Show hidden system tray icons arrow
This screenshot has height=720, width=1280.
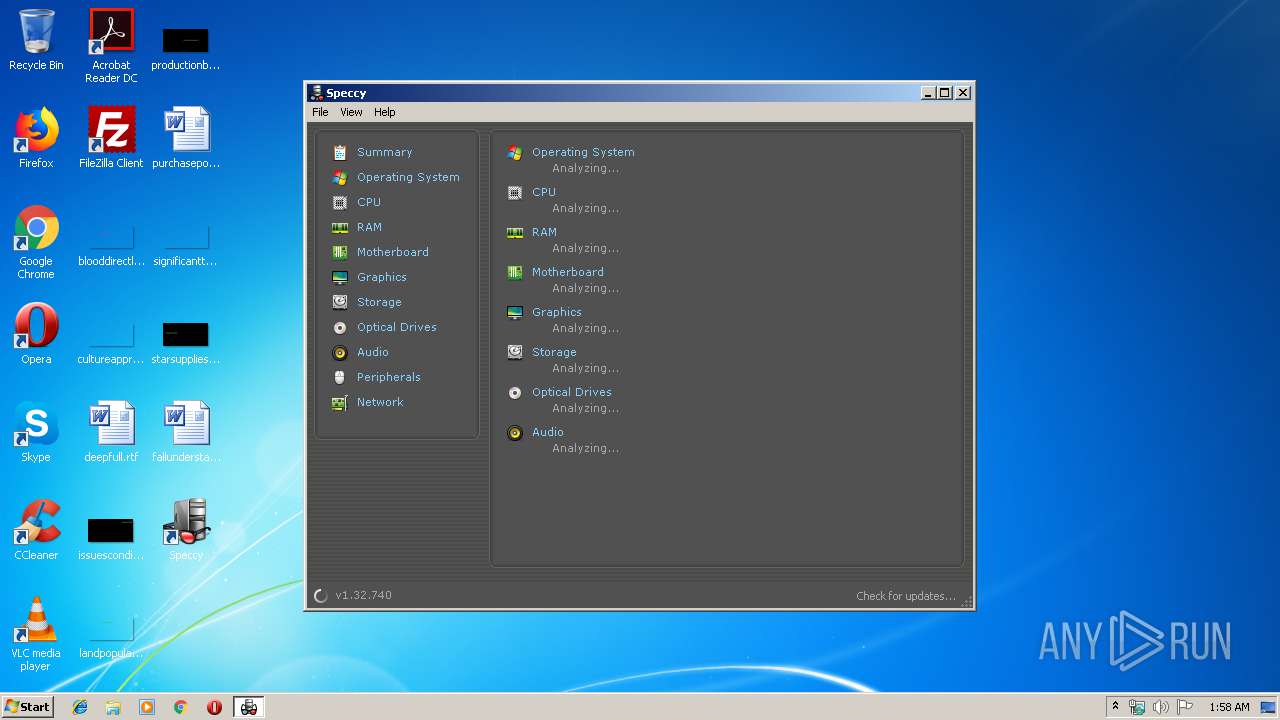pos(1115,707)
